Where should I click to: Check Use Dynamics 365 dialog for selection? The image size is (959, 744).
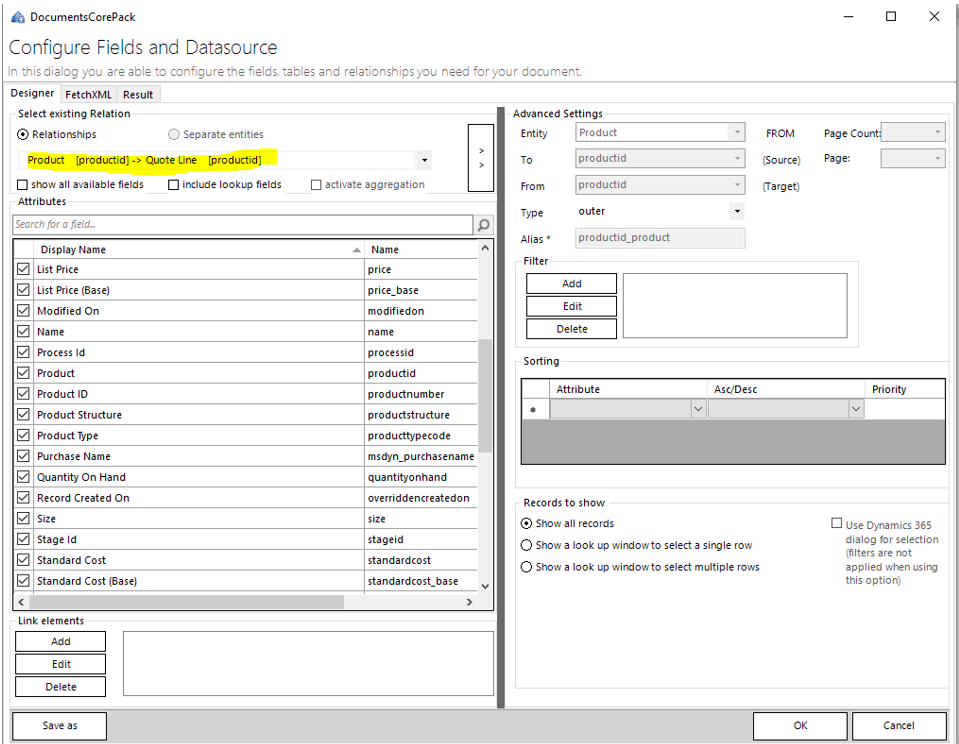pos(837,524)
